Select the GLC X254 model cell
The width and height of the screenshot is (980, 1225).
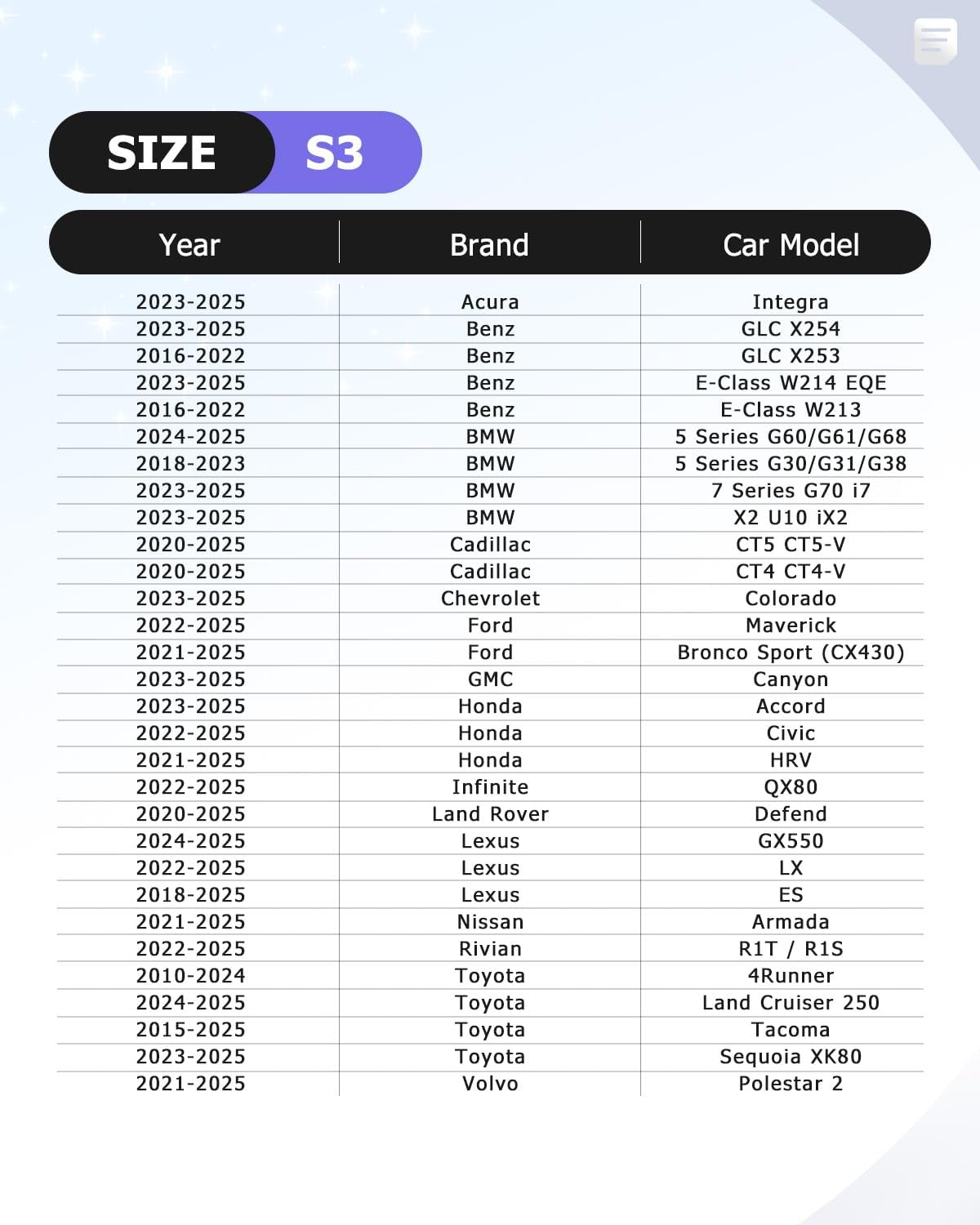coord(791,329)
